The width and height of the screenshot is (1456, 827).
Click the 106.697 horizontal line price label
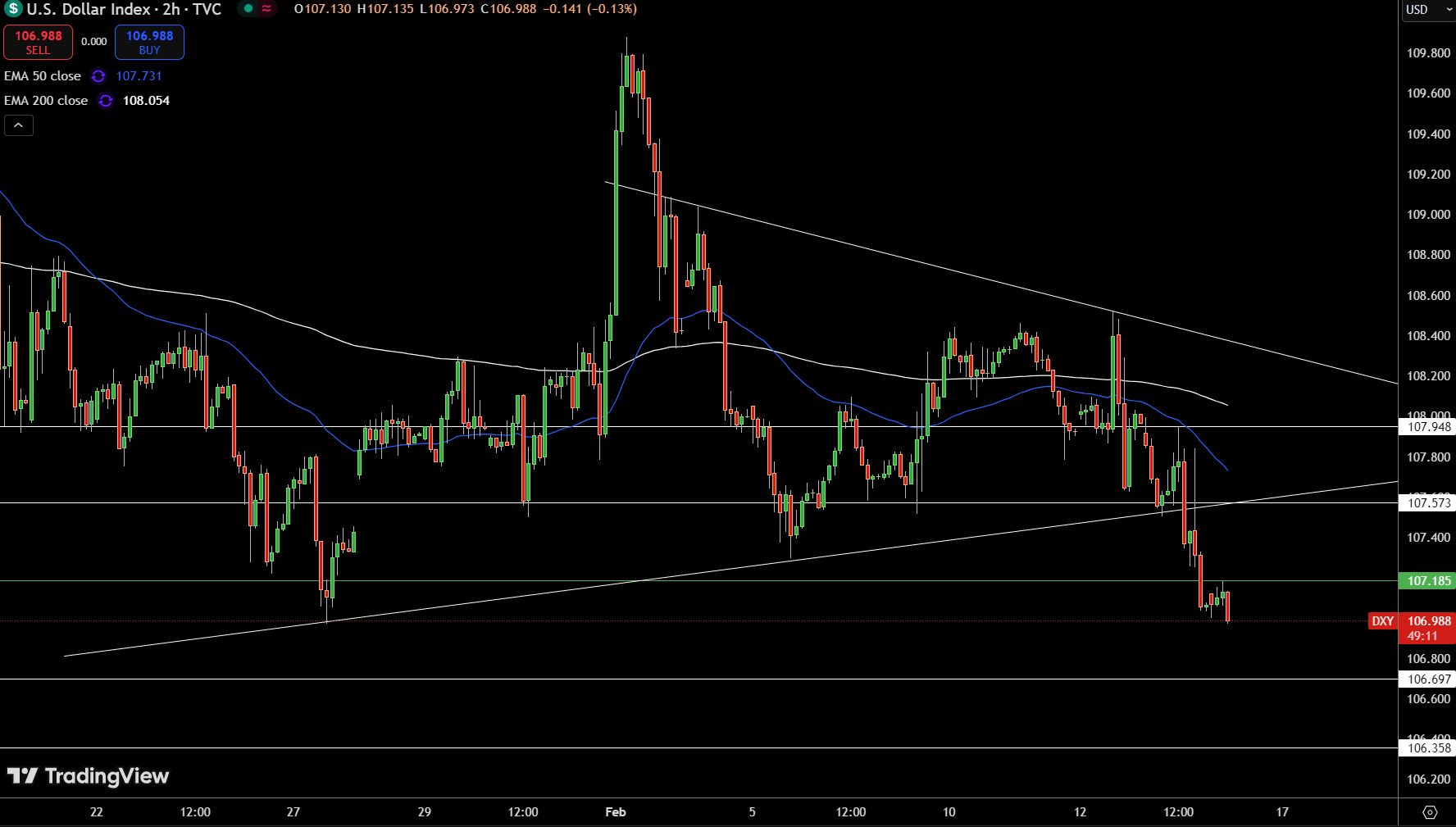[x=1429, y=679]
